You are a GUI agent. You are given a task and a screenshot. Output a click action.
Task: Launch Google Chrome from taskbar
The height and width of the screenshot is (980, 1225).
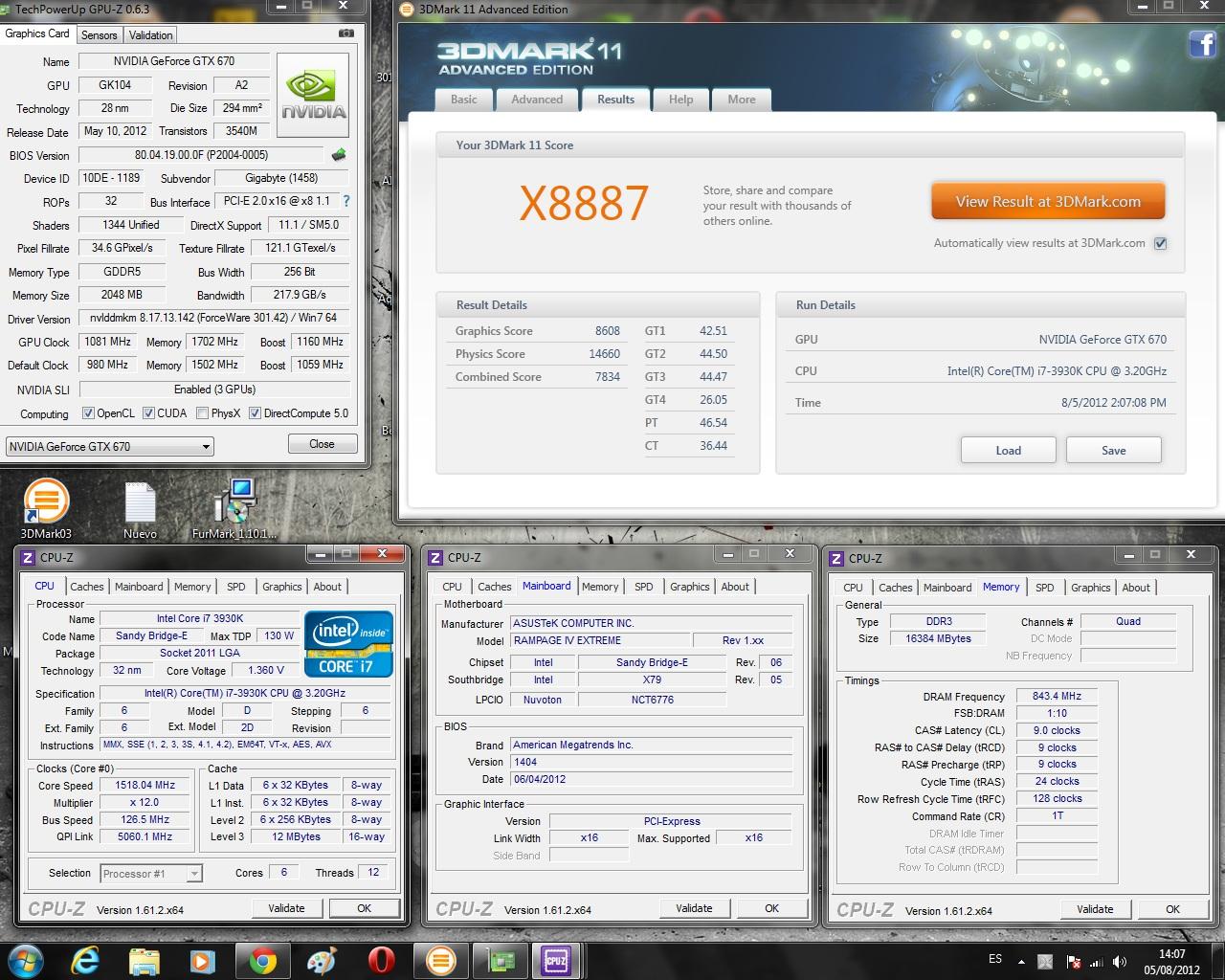[262, 960]
